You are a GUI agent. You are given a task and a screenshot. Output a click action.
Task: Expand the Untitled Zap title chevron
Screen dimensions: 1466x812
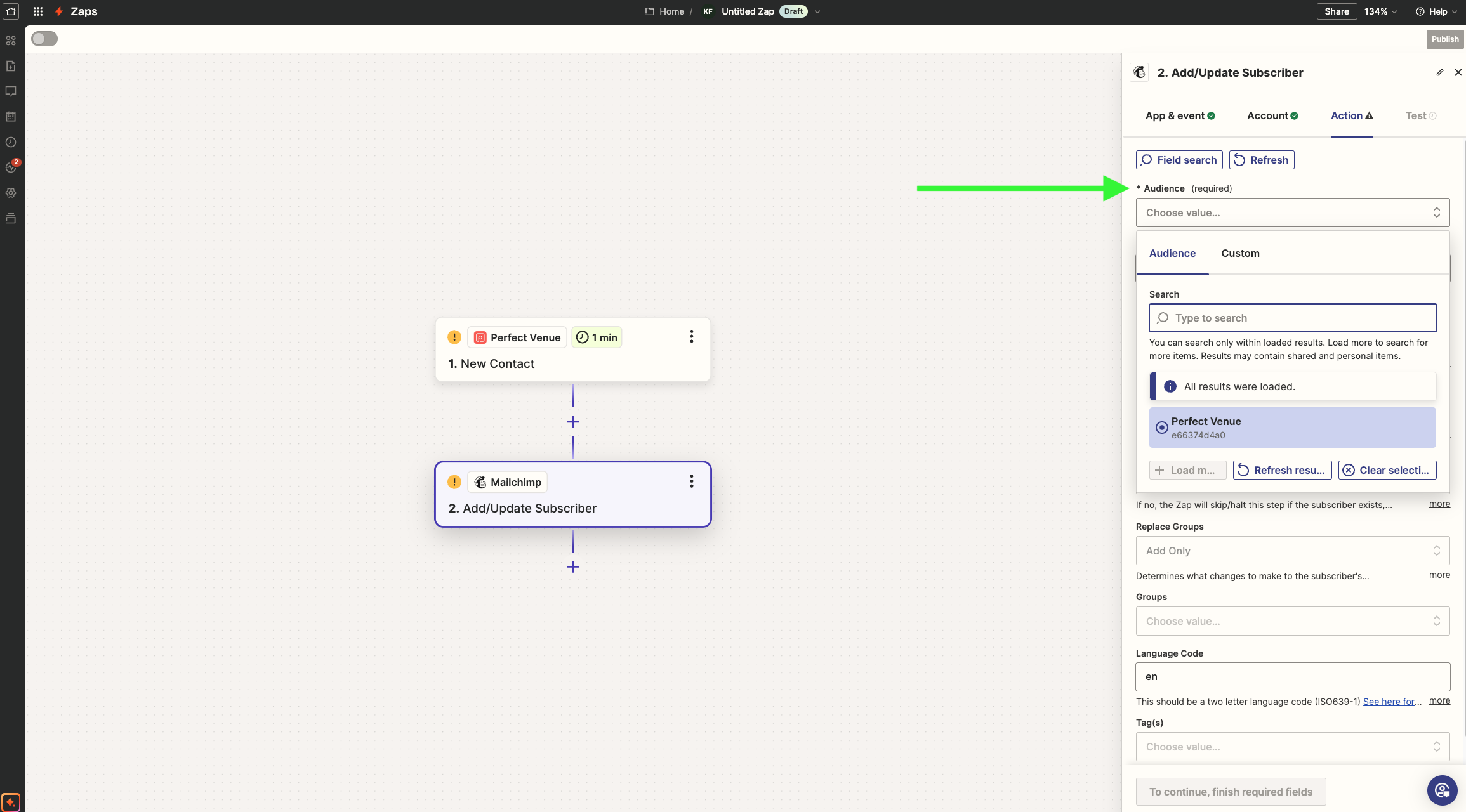[x=817, y=11]
